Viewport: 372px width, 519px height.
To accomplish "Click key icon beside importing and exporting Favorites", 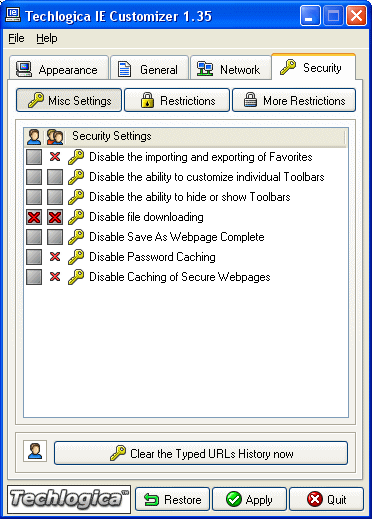I will click(76, 157).
